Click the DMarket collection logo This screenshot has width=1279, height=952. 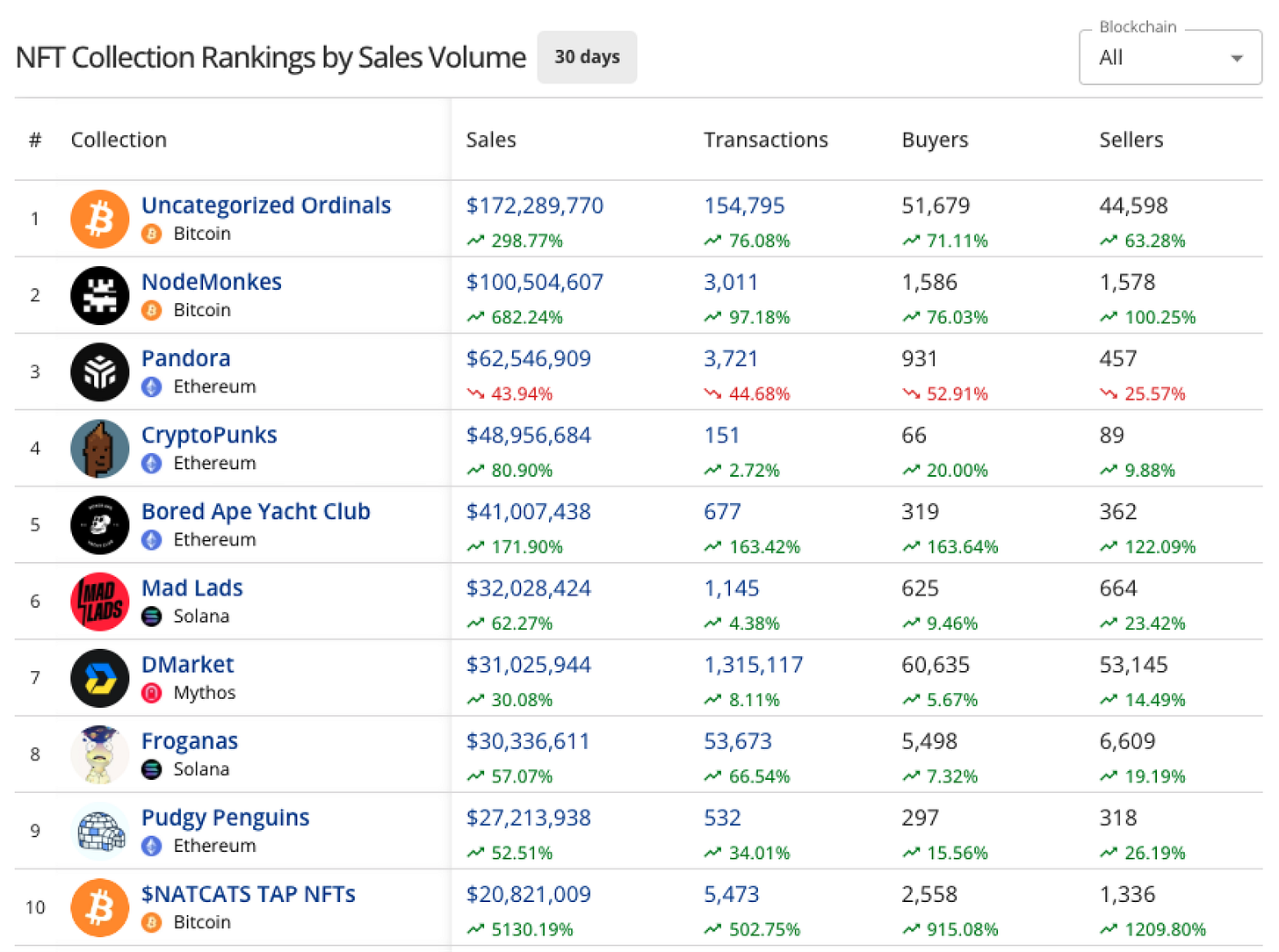click(x=99, y=677)
